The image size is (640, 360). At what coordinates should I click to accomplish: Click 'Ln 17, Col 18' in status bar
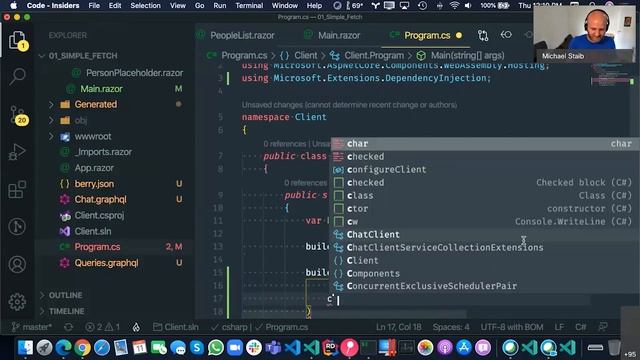point(398,327)
